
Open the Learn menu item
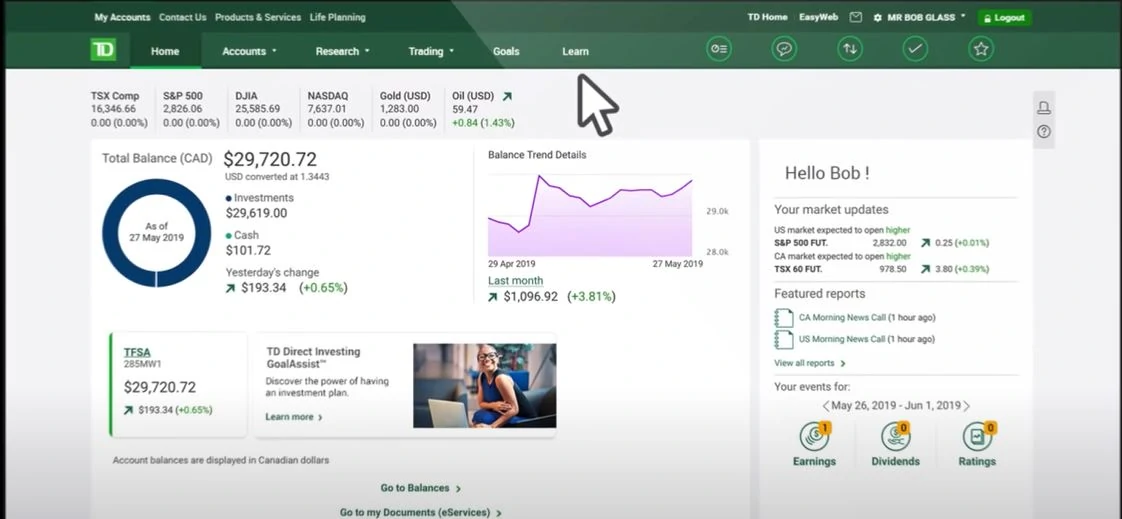(x=575, y=51)
